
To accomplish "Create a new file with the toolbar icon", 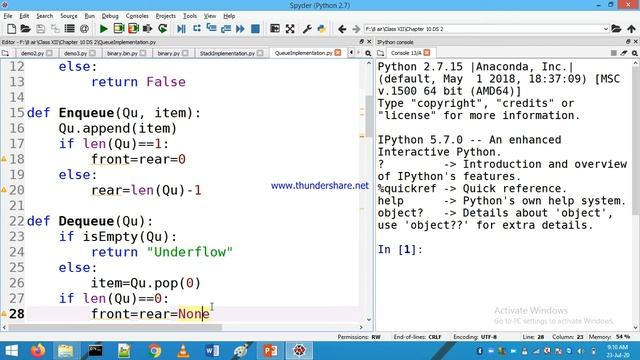I will click(11, 29).
